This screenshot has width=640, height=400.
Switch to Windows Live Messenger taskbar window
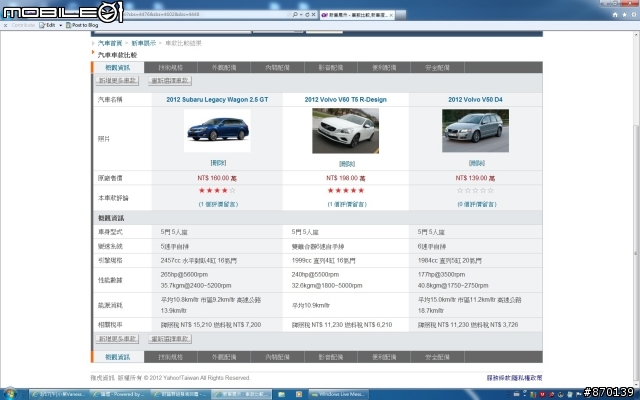pyautogui.click(x=338, y=394)
